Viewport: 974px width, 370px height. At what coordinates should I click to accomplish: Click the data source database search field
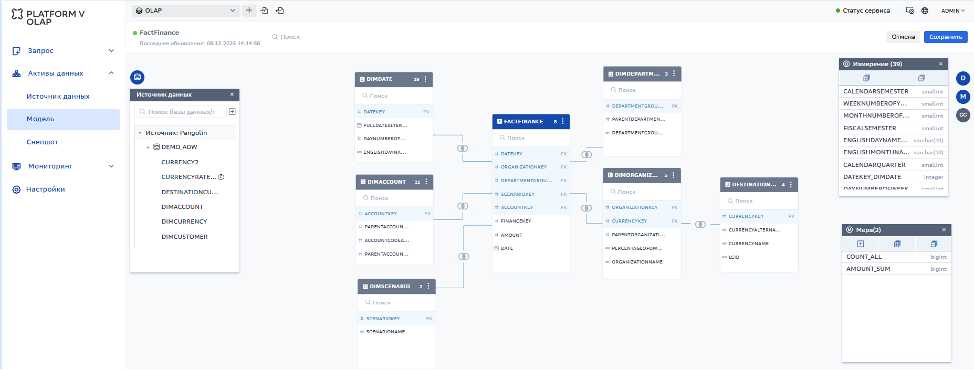(180, 112)
